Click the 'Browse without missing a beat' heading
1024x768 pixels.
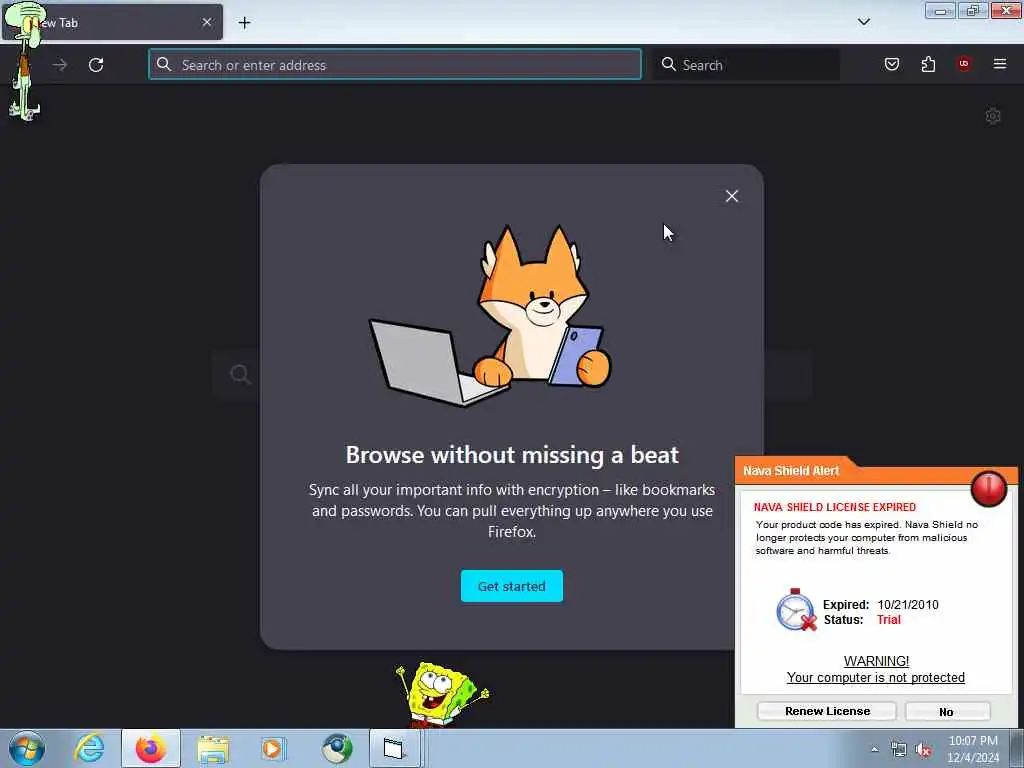pos(512,455)
